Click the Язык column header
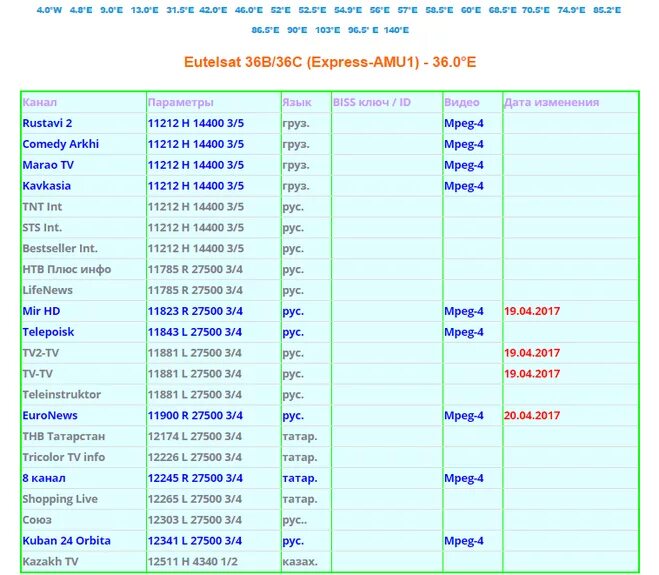The height and width of the screenshot is (575, 659). click(x=297, y=102)
